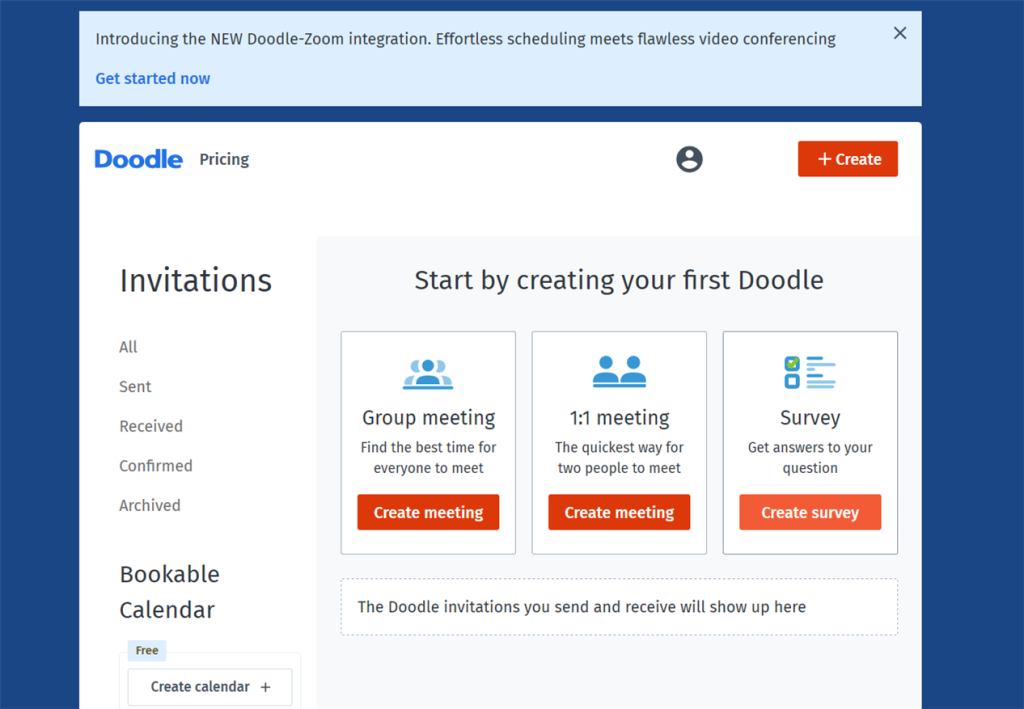Click the Free badge on Bookable Calendar
This screenshot has height=709, width=1024.
tap(147, 650)
